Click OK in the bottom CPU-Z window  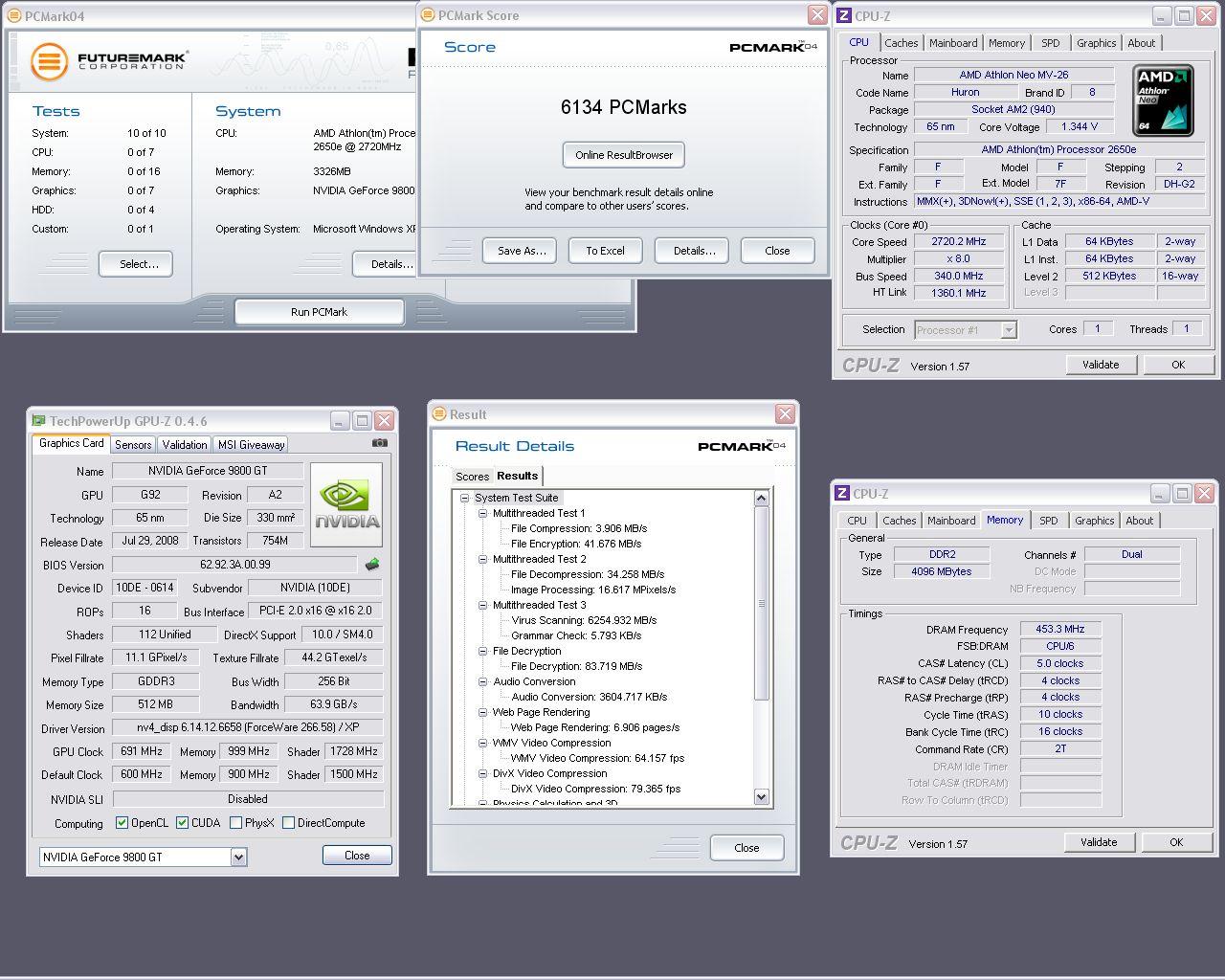coord(1176,842)
